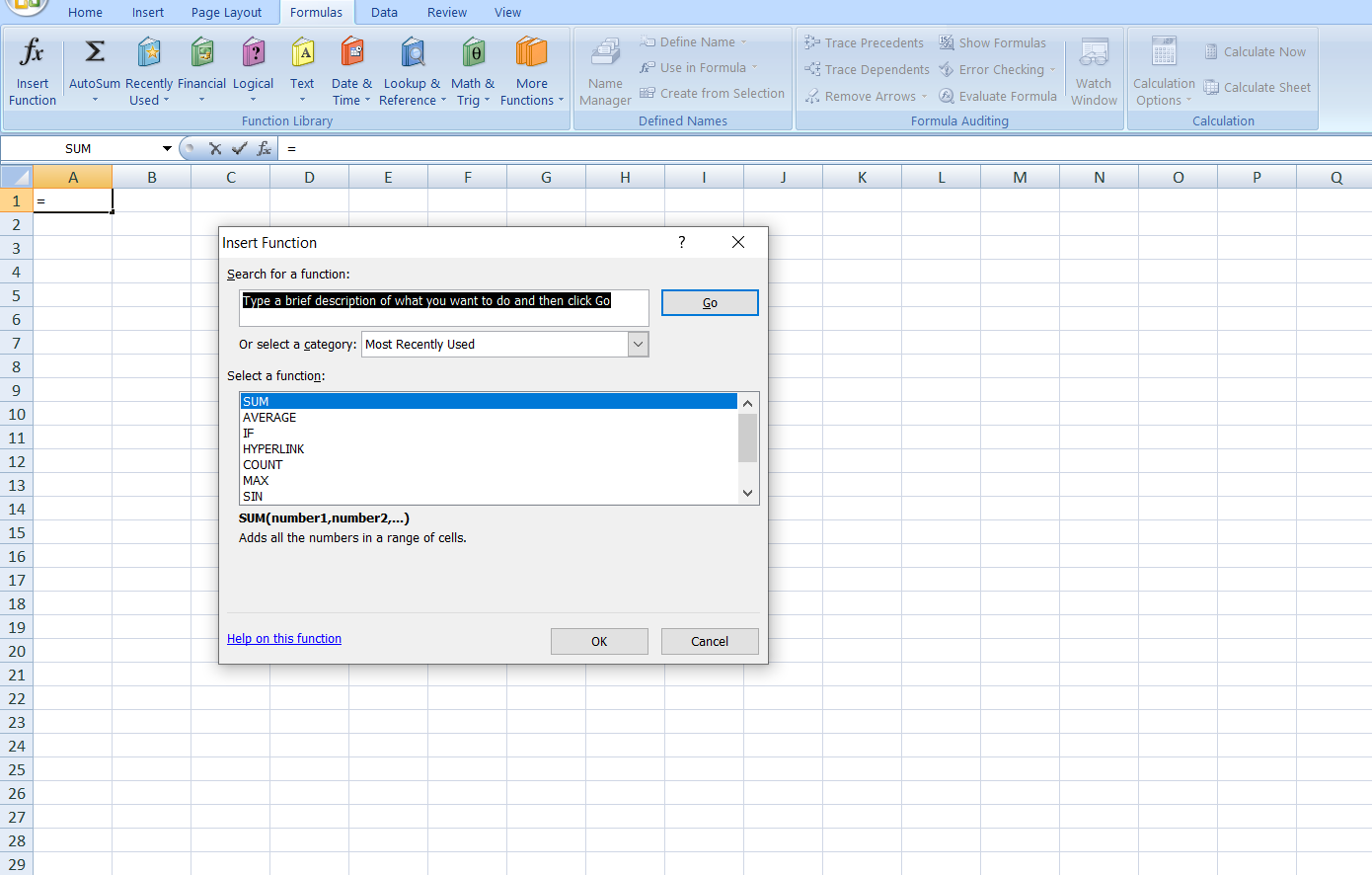Open the Financial functions book icon

202,52
